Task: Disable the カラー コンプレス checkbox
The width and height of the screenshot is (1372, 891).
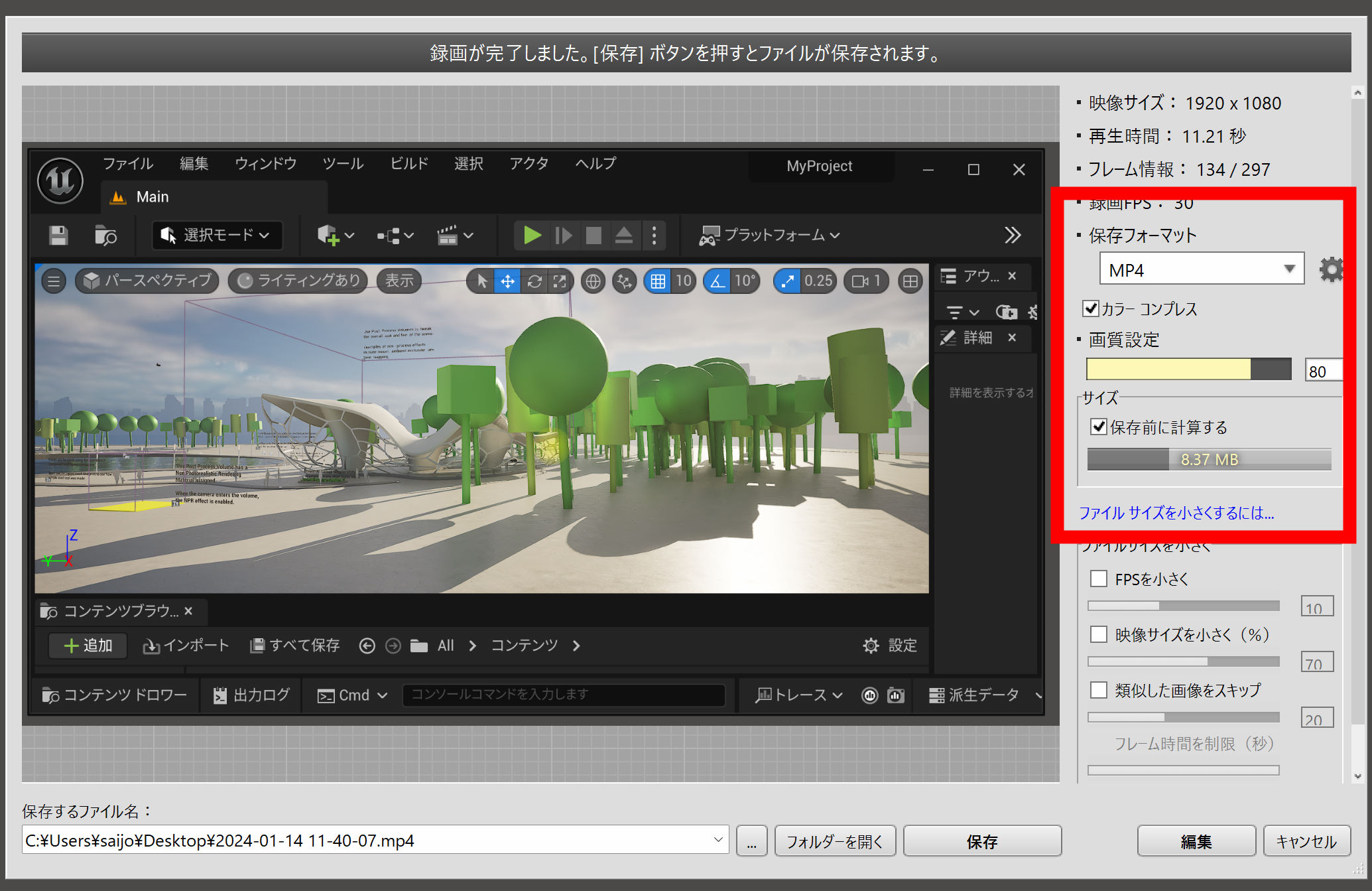Action: (x=1091, y=308)
